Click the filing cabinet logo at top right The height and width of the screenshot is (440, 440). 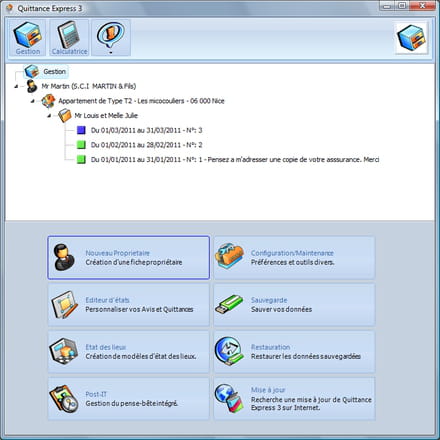click(x=412, y=38)
